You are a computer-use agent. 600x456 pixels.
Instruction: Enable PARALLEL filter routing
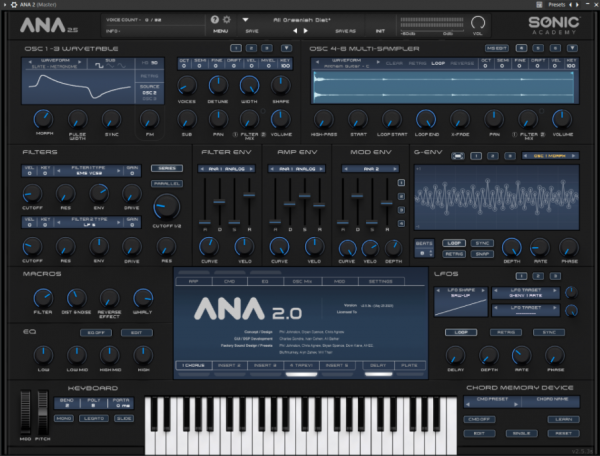point(167,184)
